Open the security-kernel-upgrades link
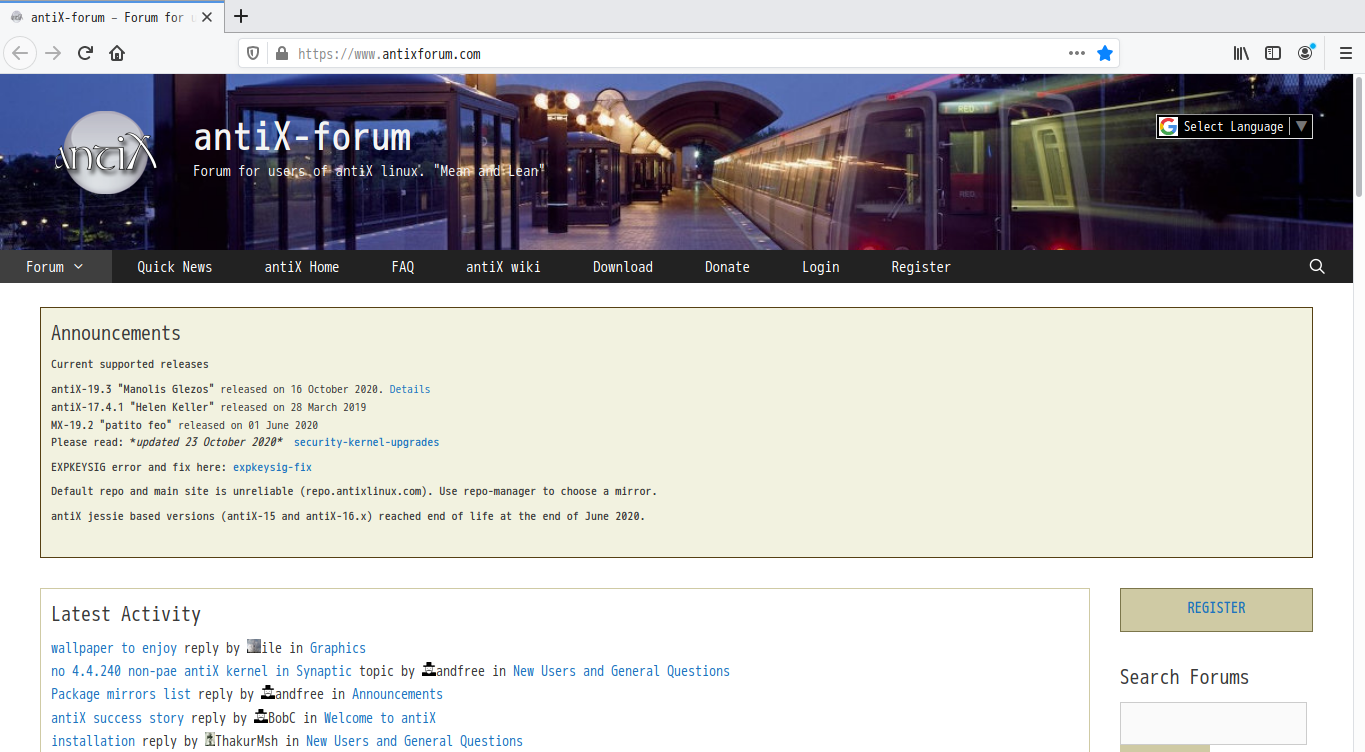This screenshot has height=752, width=1365. click(366, 442)
